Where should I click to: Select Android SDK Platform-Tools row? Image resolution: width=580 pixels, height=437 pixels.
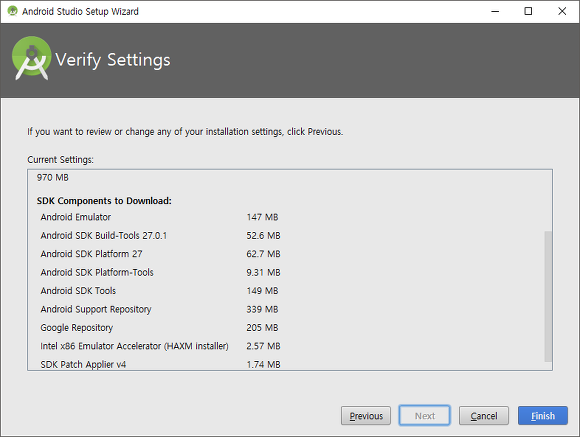161,272
